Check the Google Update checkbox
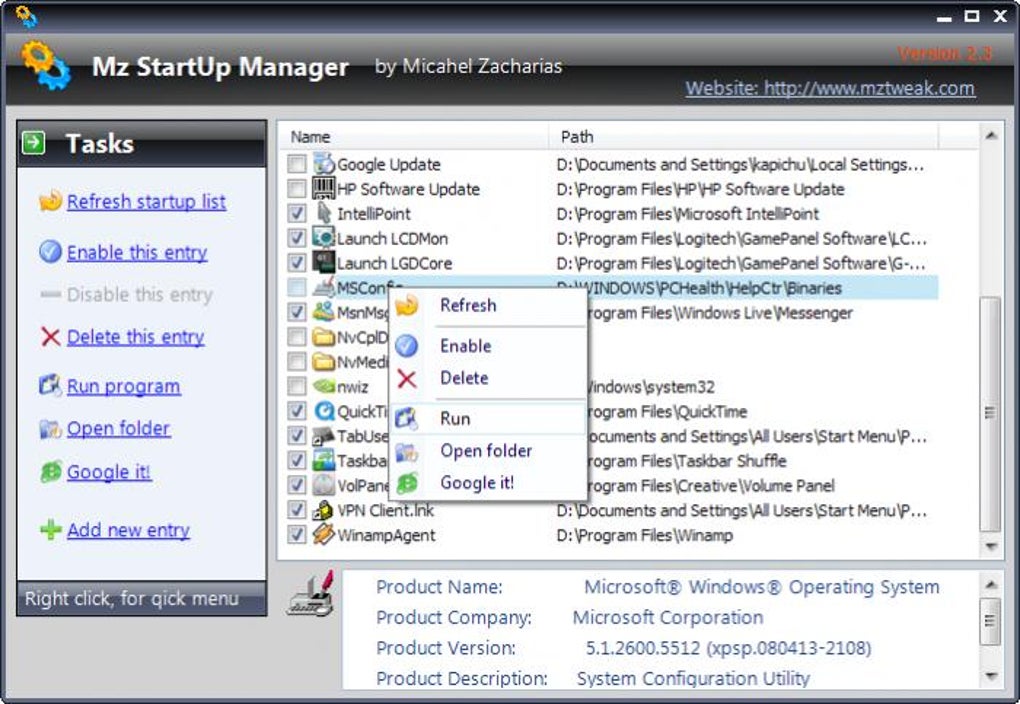1020x704 pixels. pos(296,164)
